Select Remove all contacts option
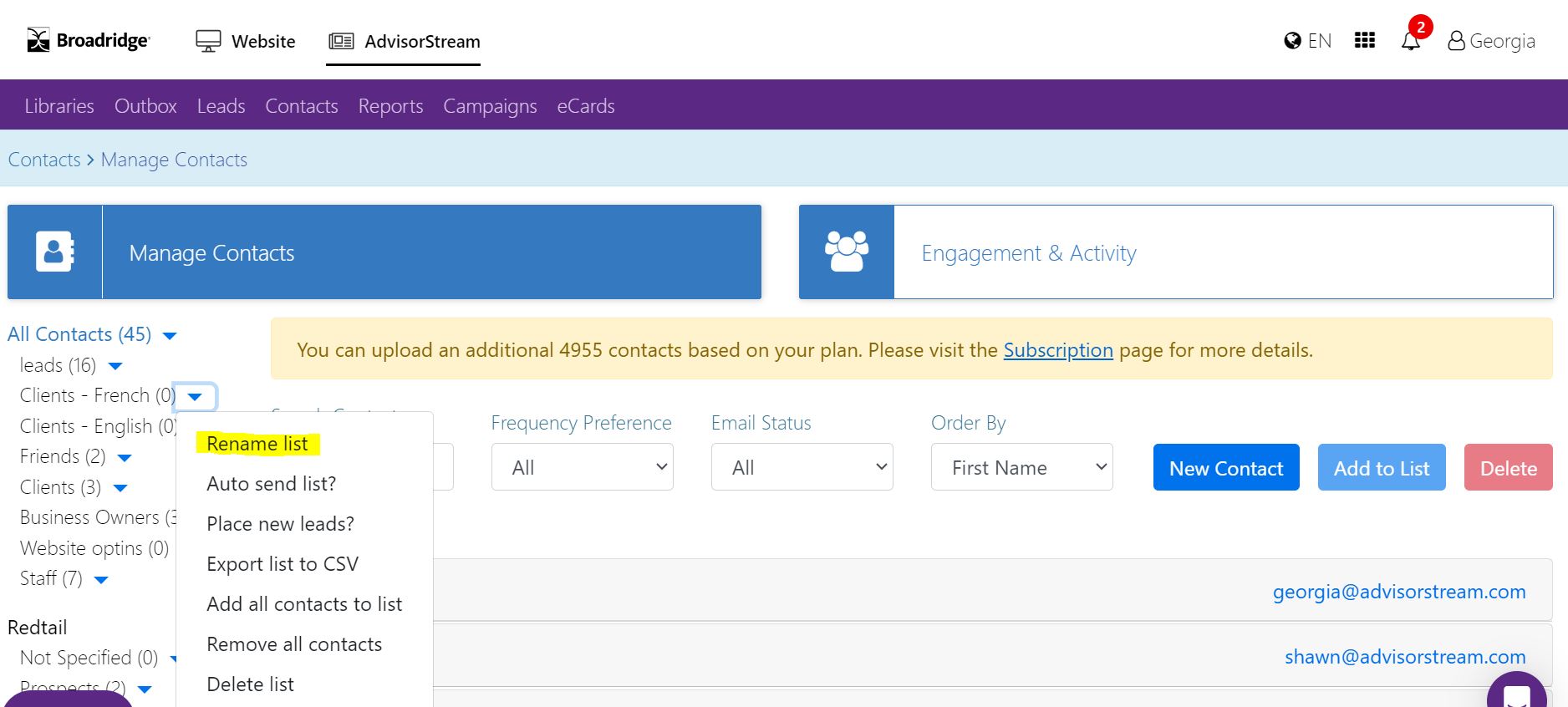The height and width of the screenshot is (707, 1568). pyautogui.click(x=294, y=644)
